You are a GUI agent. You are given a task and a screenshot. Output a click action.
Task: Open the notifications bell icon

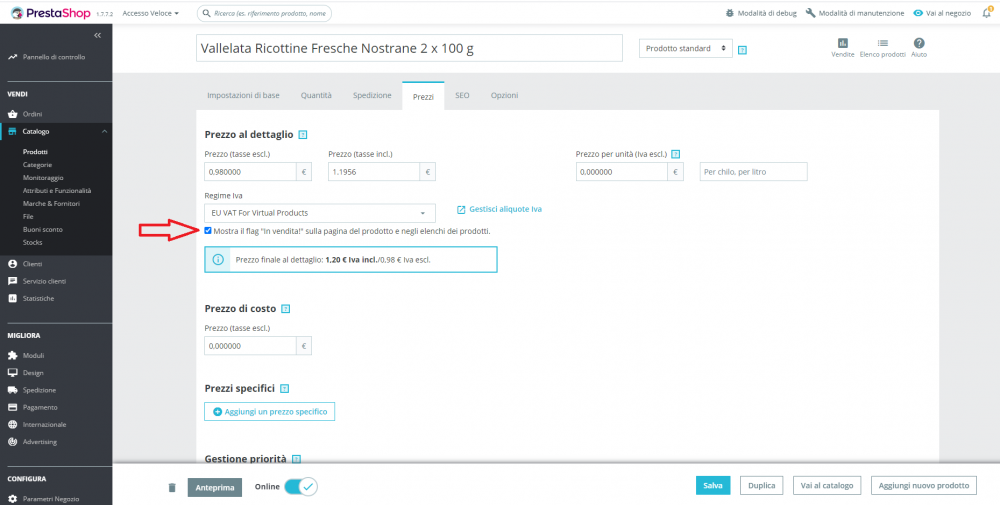point(987,13)
